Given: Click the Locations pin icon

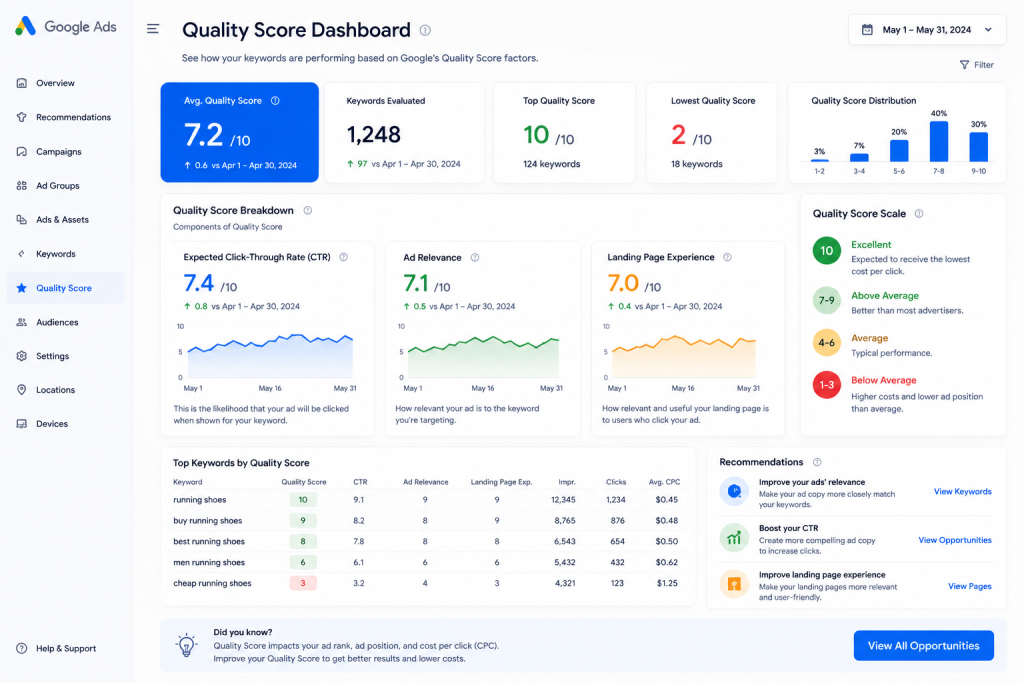Looking at the screenshot, I should click(x=22, y=390).
